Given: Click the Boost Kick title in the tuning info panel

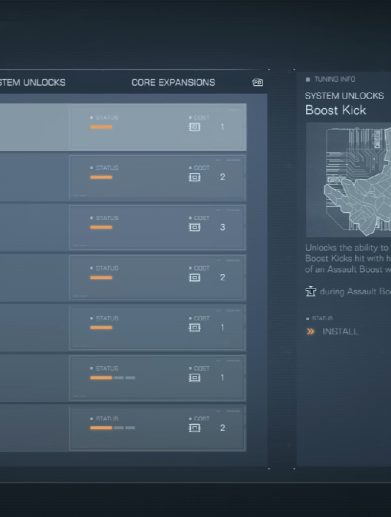Looking at the screenshot, I should tap(336, 110).
